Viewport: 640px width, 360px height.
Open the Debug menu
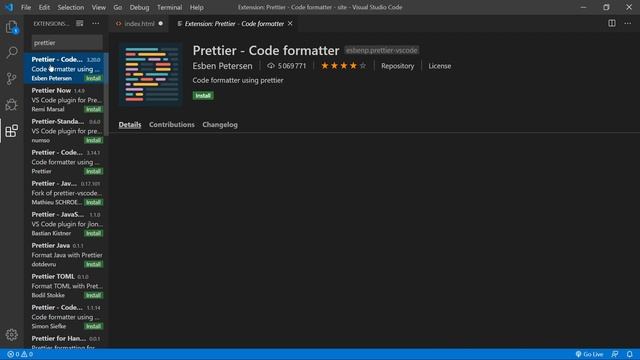click(x=139, y=7)
